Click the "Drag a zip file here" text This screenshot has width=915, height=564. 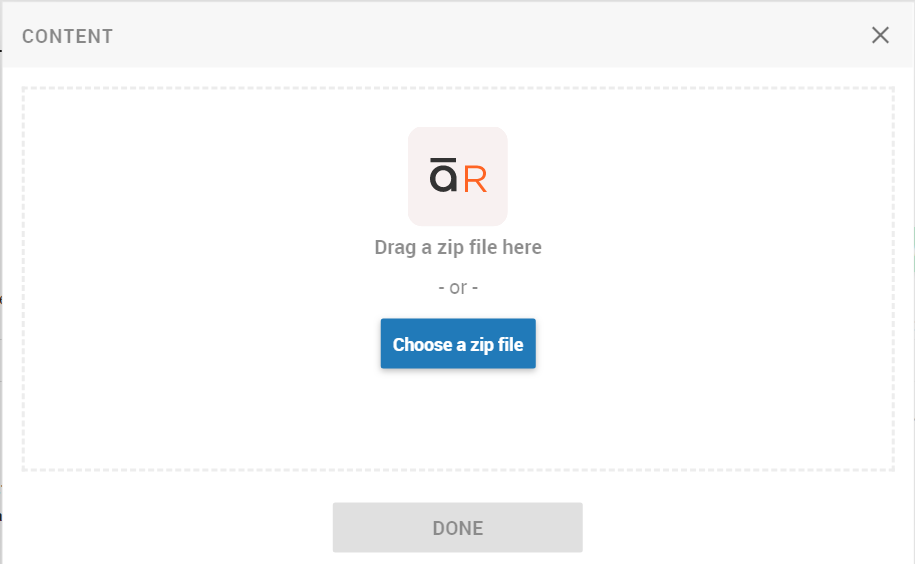click(x=458, y=247)
